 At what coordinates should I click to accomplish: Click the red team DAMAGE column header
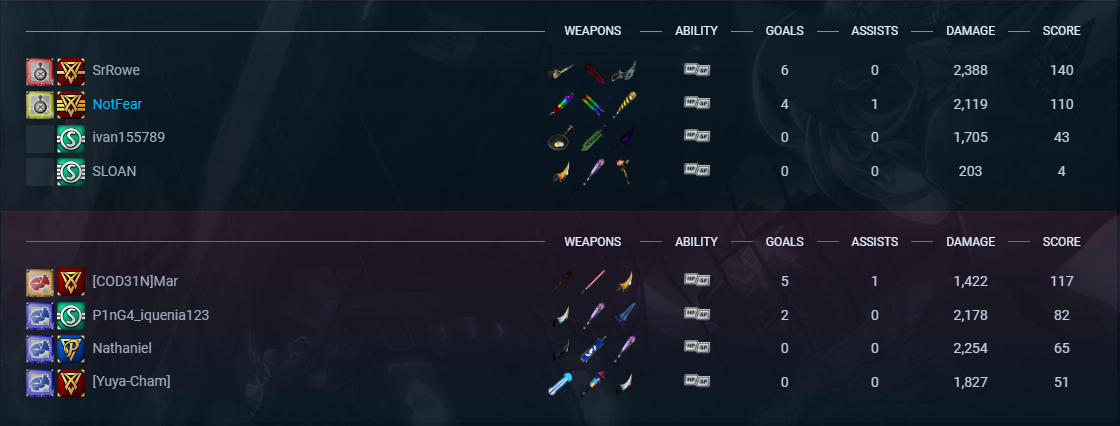[x=970, y=242]
